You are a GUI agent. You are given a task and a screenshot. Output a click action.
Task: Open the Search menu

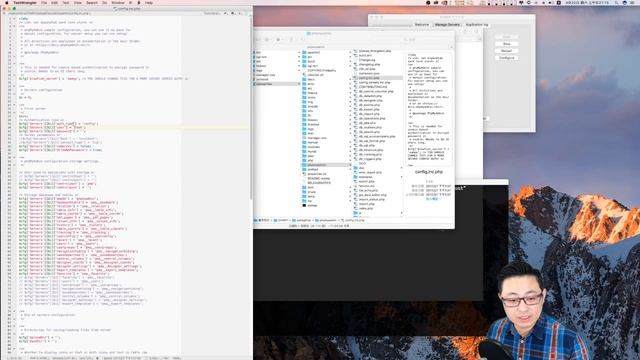pos(92,2)
